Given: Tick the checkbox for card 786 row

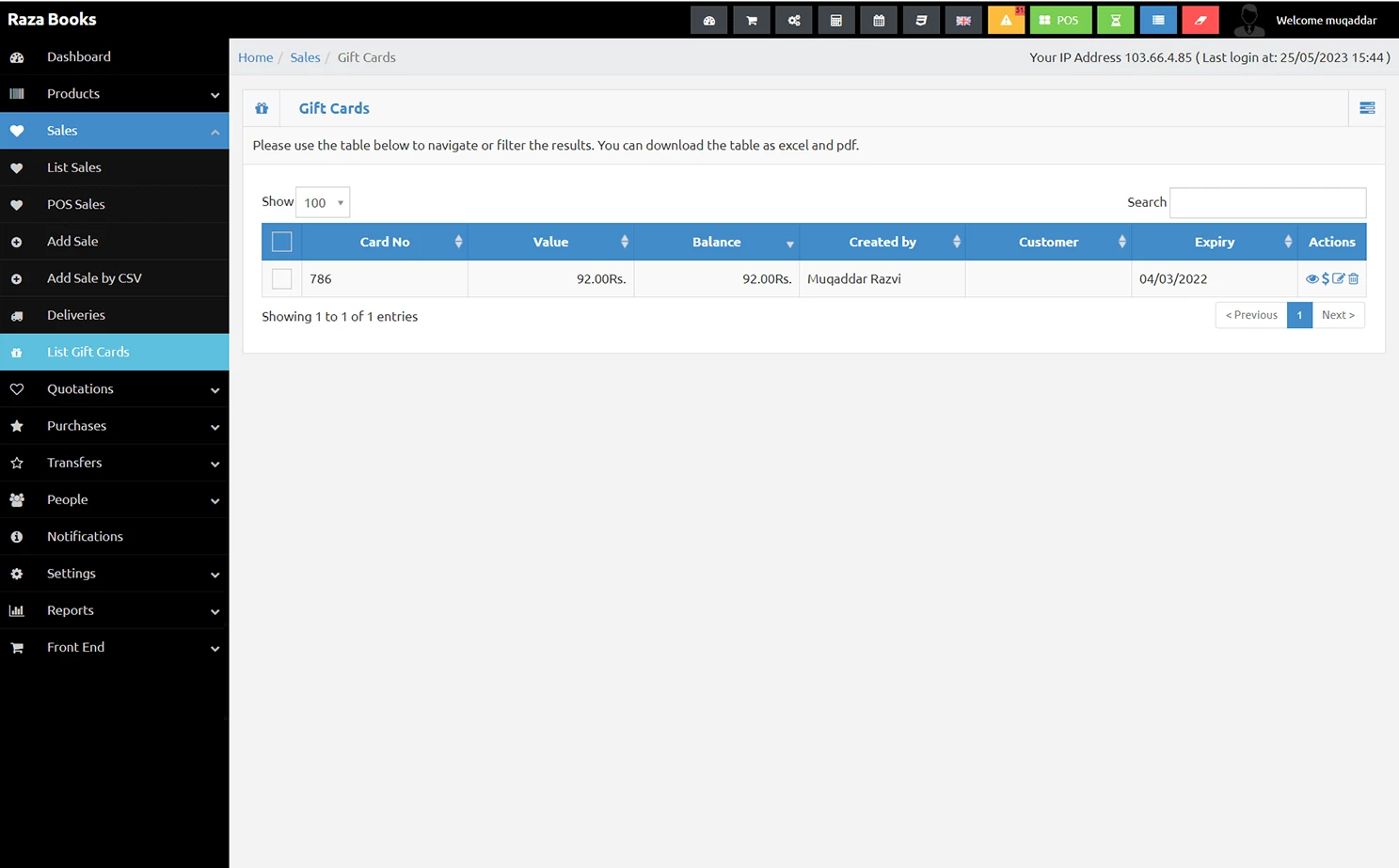Looking at the screenshot, I should 281,279.
